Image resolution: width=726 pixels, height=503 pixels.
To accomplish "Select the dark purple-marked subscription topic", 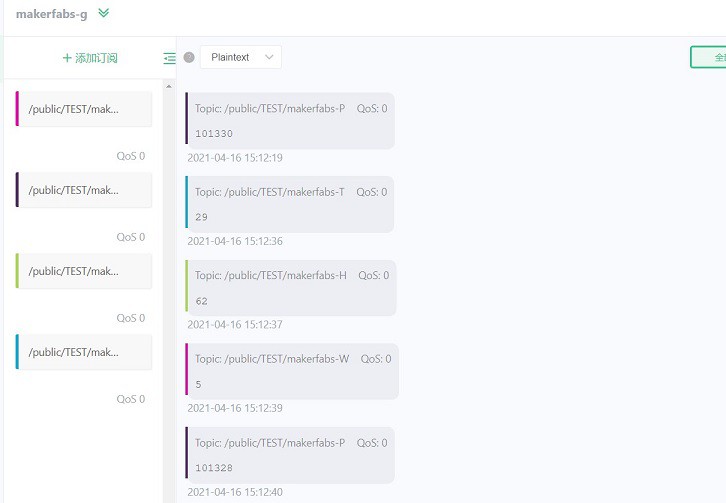I will click(x=84, y=190).
